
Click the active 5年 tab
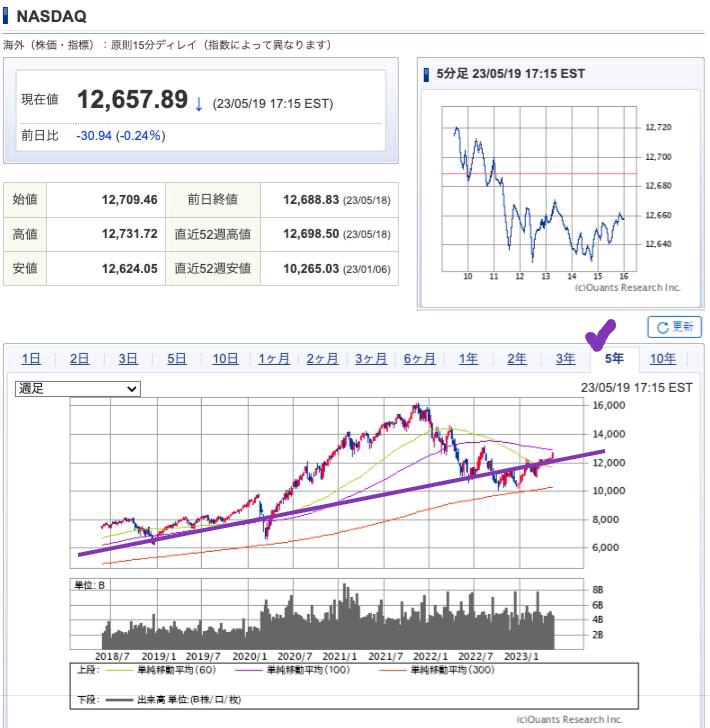[614, 358]
